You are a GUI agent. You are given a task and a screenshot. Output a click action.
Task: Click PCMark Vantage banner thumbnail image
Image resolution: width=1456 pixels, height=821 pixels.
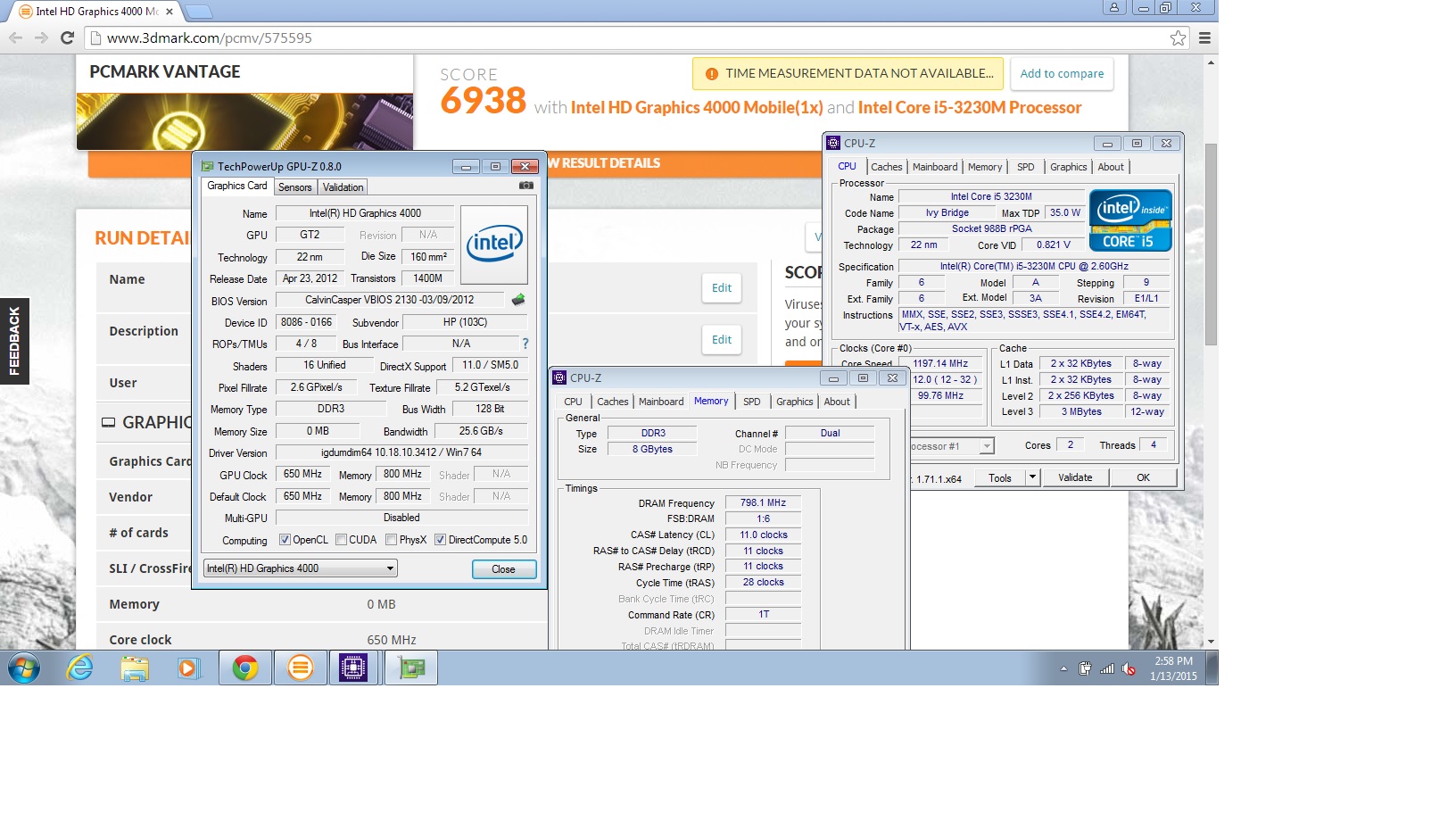coord(244,121)
